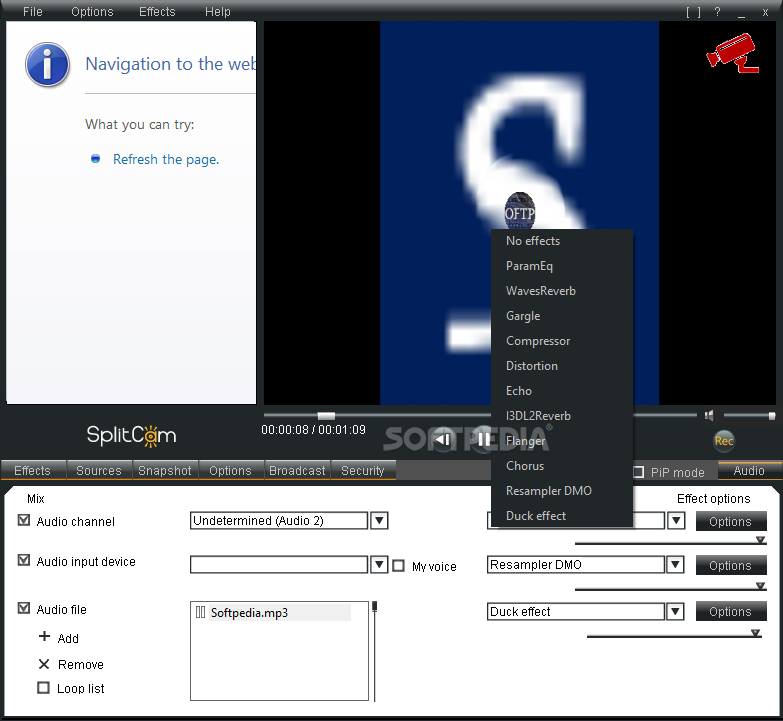Pause the video playback
The width and height of the screenshot is (783, 721).
(483, 439)
